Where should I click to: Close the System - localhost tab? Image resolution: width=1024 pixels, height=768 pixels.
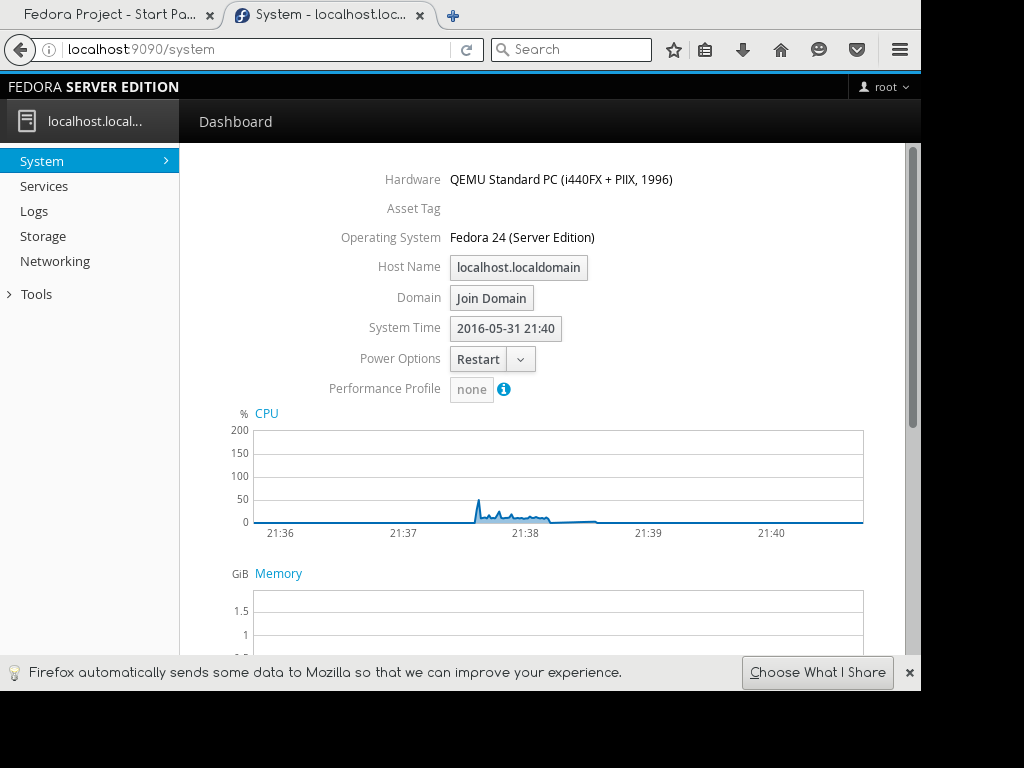(x=421, y=16)
